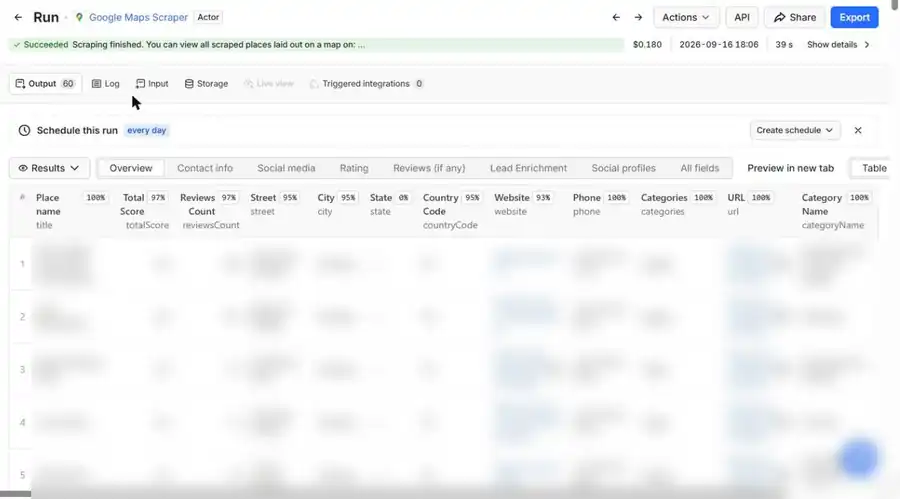Open the blue chat bubble widget

coord(859,458)
